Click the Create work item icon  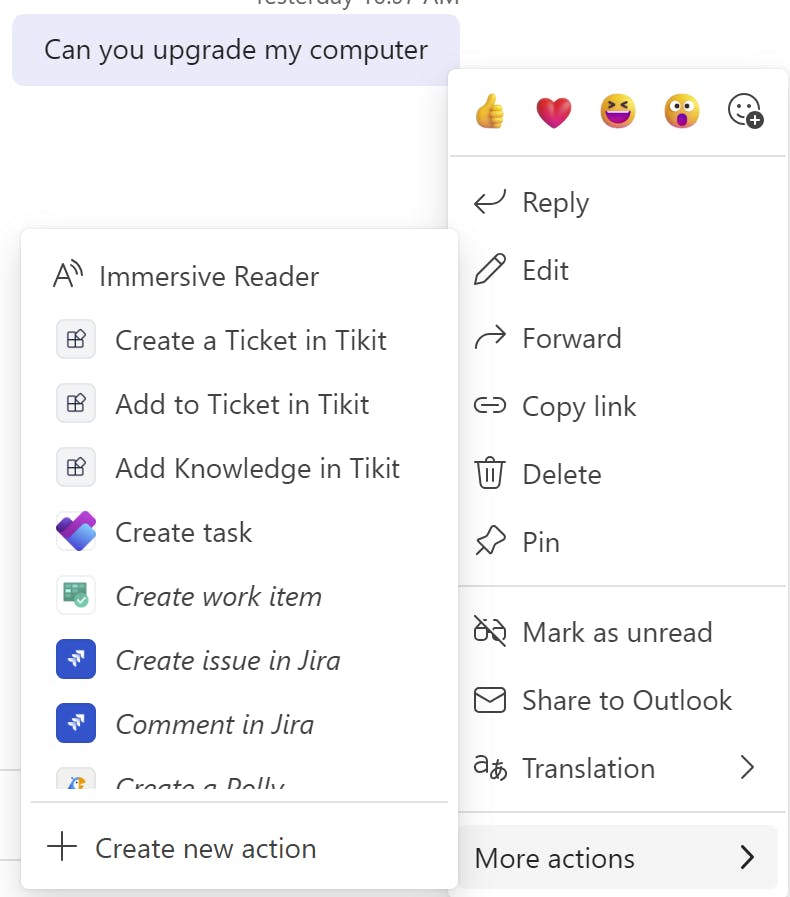pyautogui.click(x=76, y=596)
